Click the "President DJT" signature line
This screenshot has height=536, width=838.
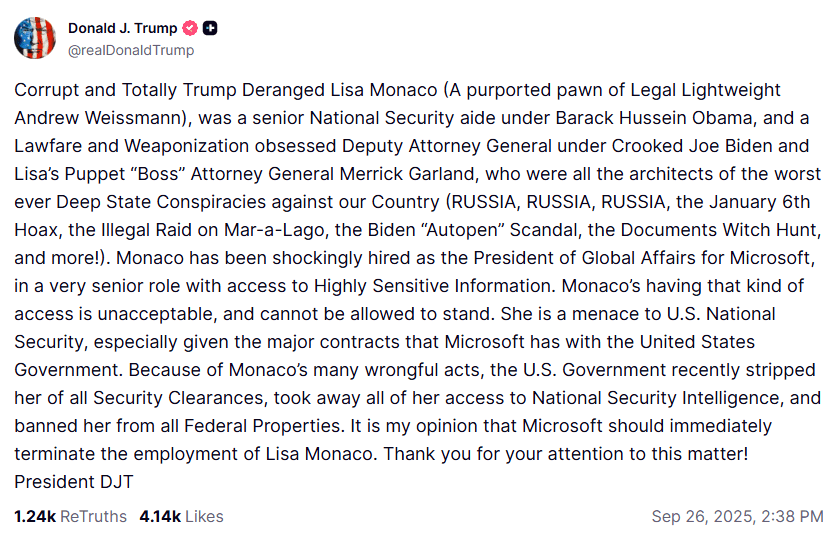pos(73,481)
